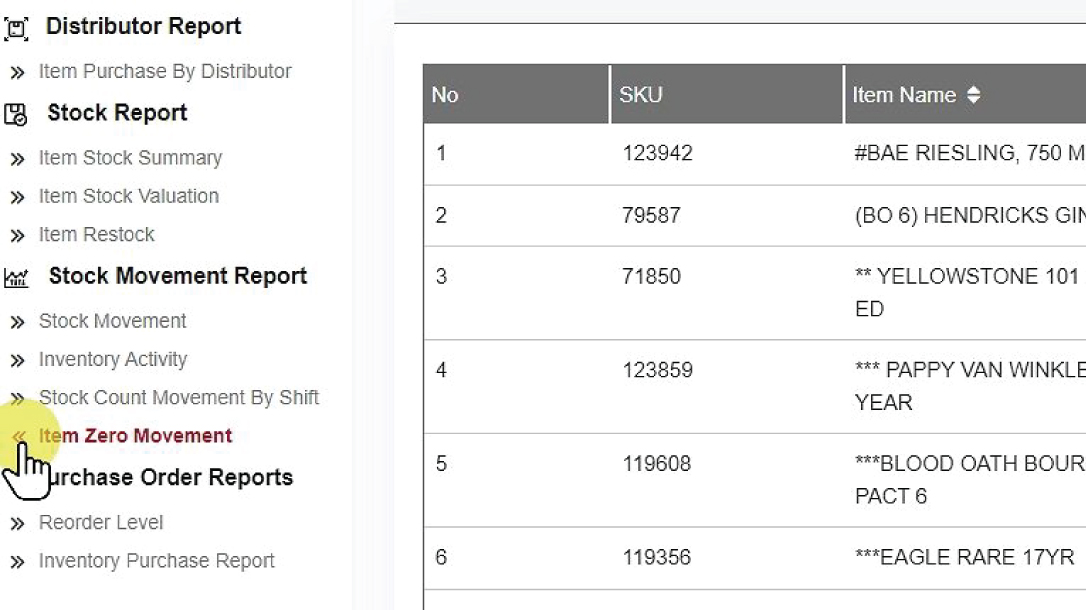Viewport: 1086px width, 610px height.
Task: Sort table by the SKU column header
Action: [x=641, y=95]
